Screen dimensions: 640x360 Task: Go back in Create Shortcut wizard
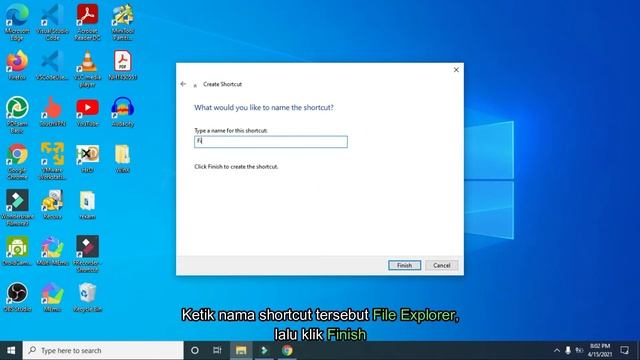[x=183, y=84]
